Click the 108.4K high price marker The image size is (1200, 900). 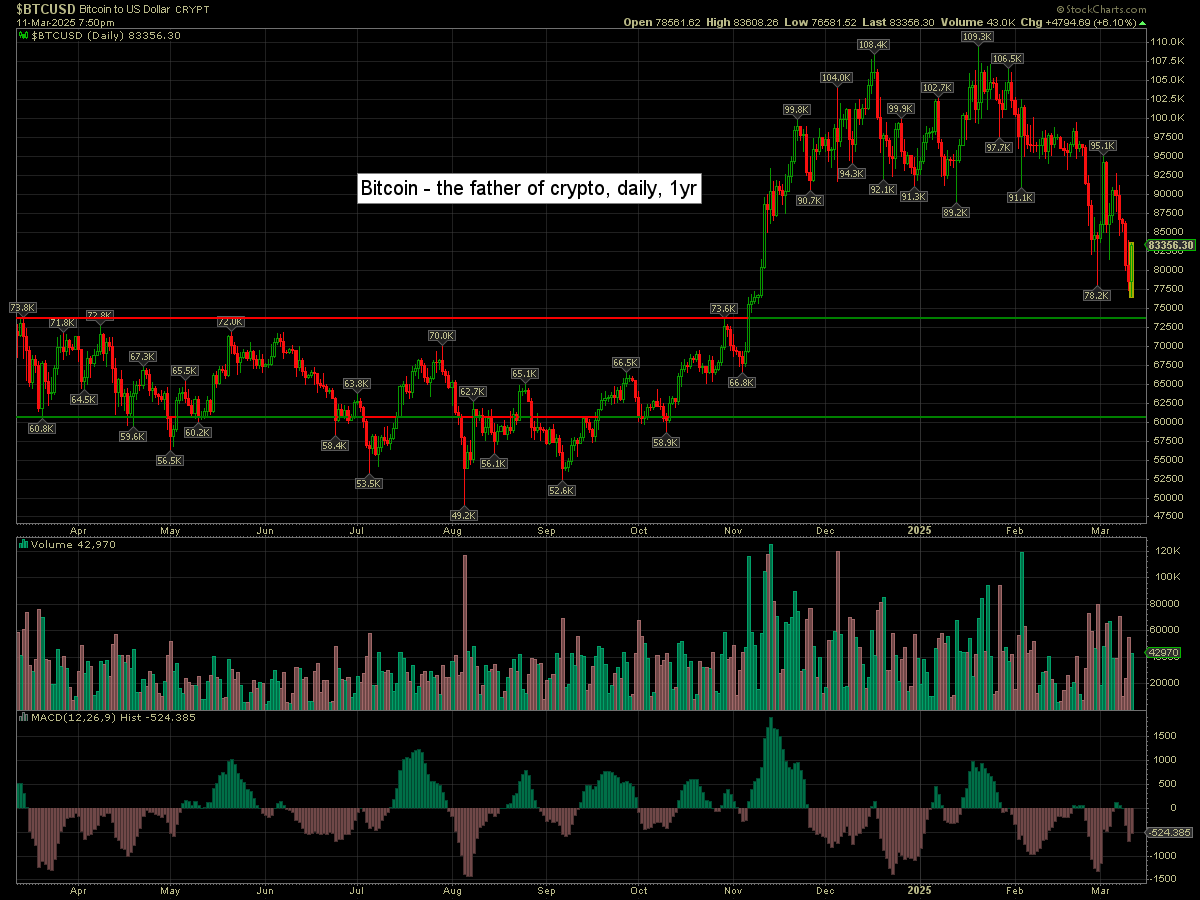pos(873,45)
